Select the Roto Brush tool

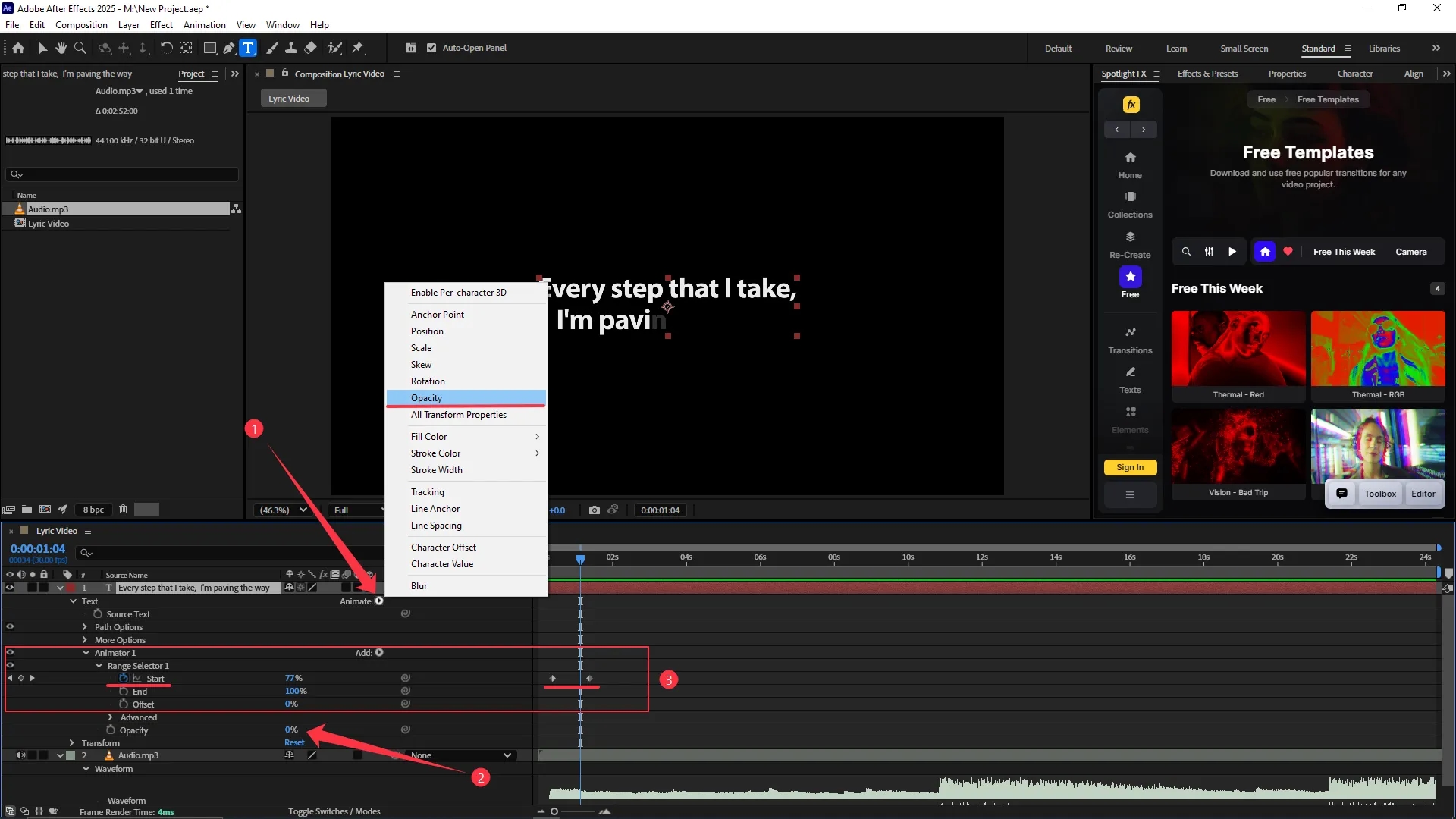(334, 48)
